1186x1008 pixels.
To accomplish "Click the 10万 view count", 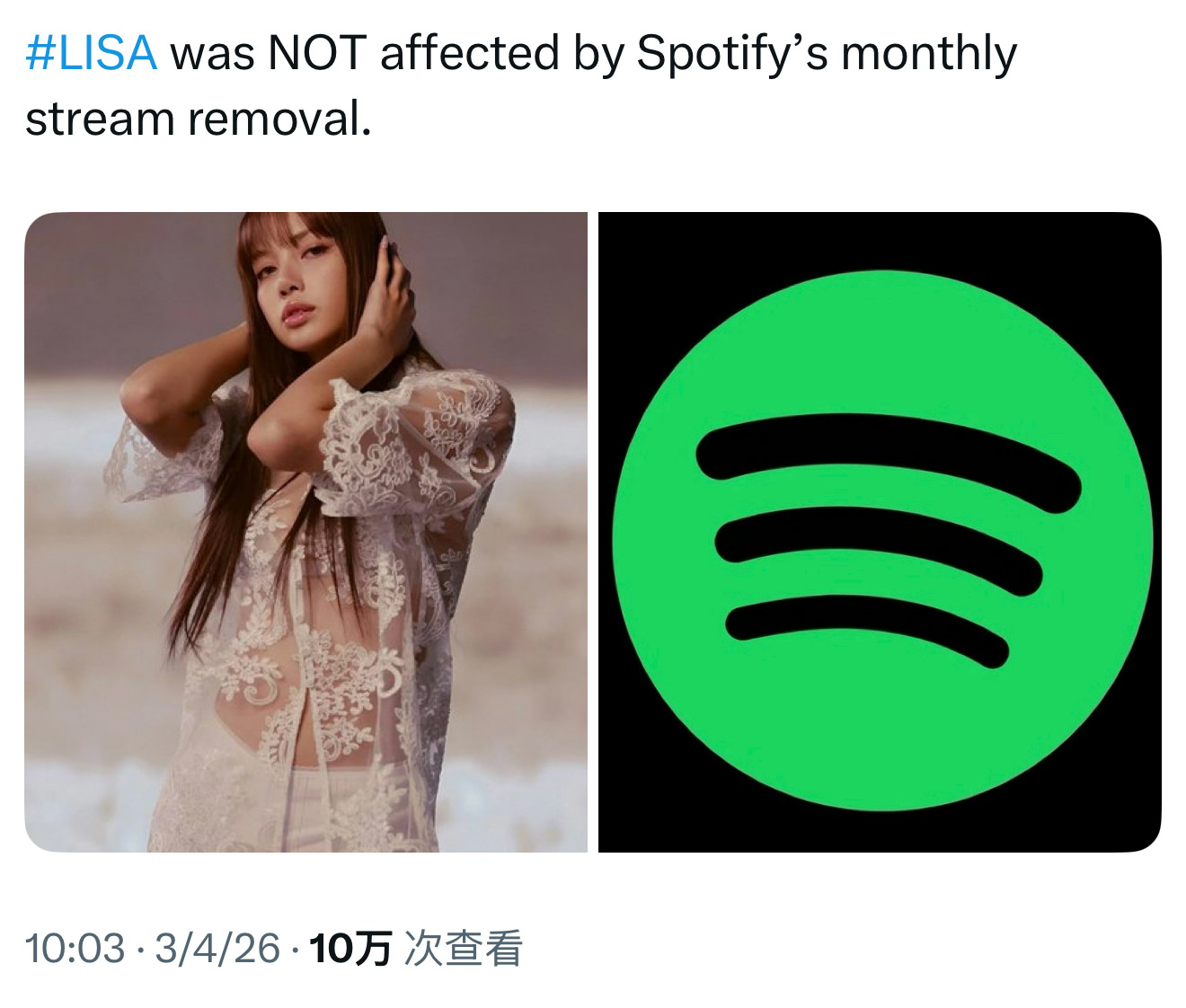I will click(x=350, y=949).
